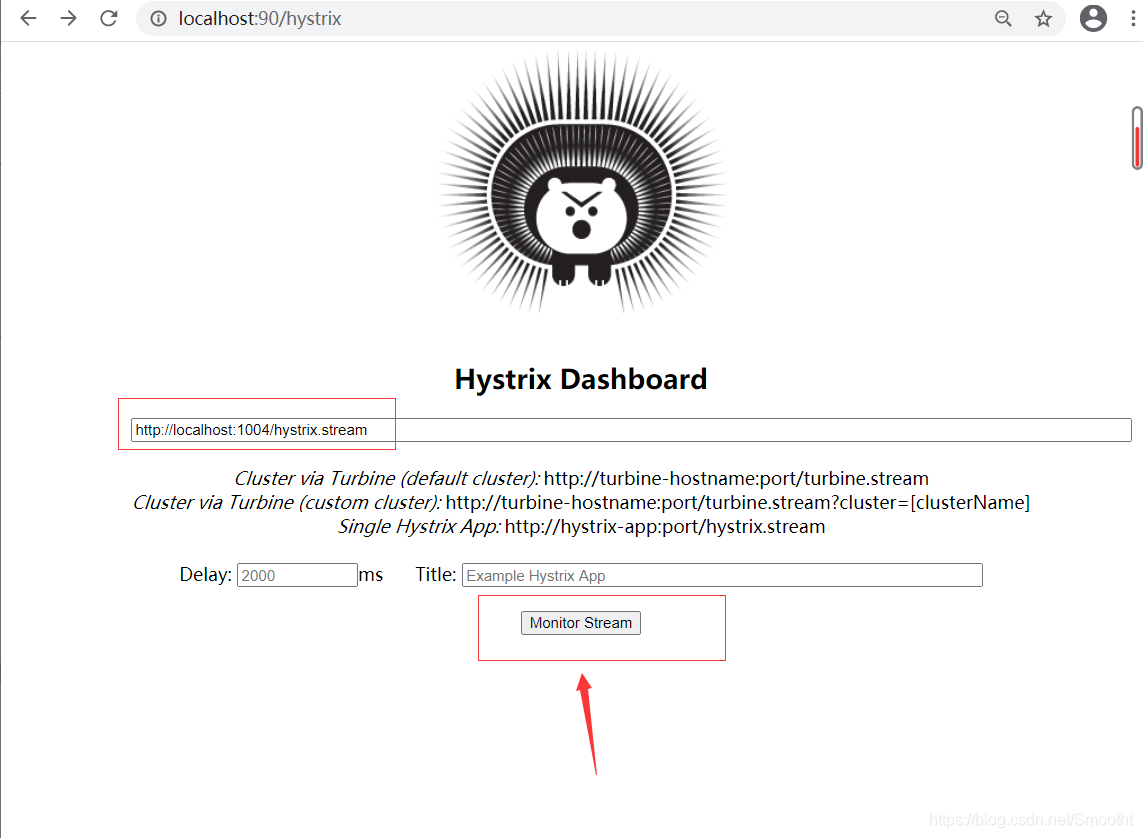Go forward with the browser forward arrow

[x=69, y=18]
